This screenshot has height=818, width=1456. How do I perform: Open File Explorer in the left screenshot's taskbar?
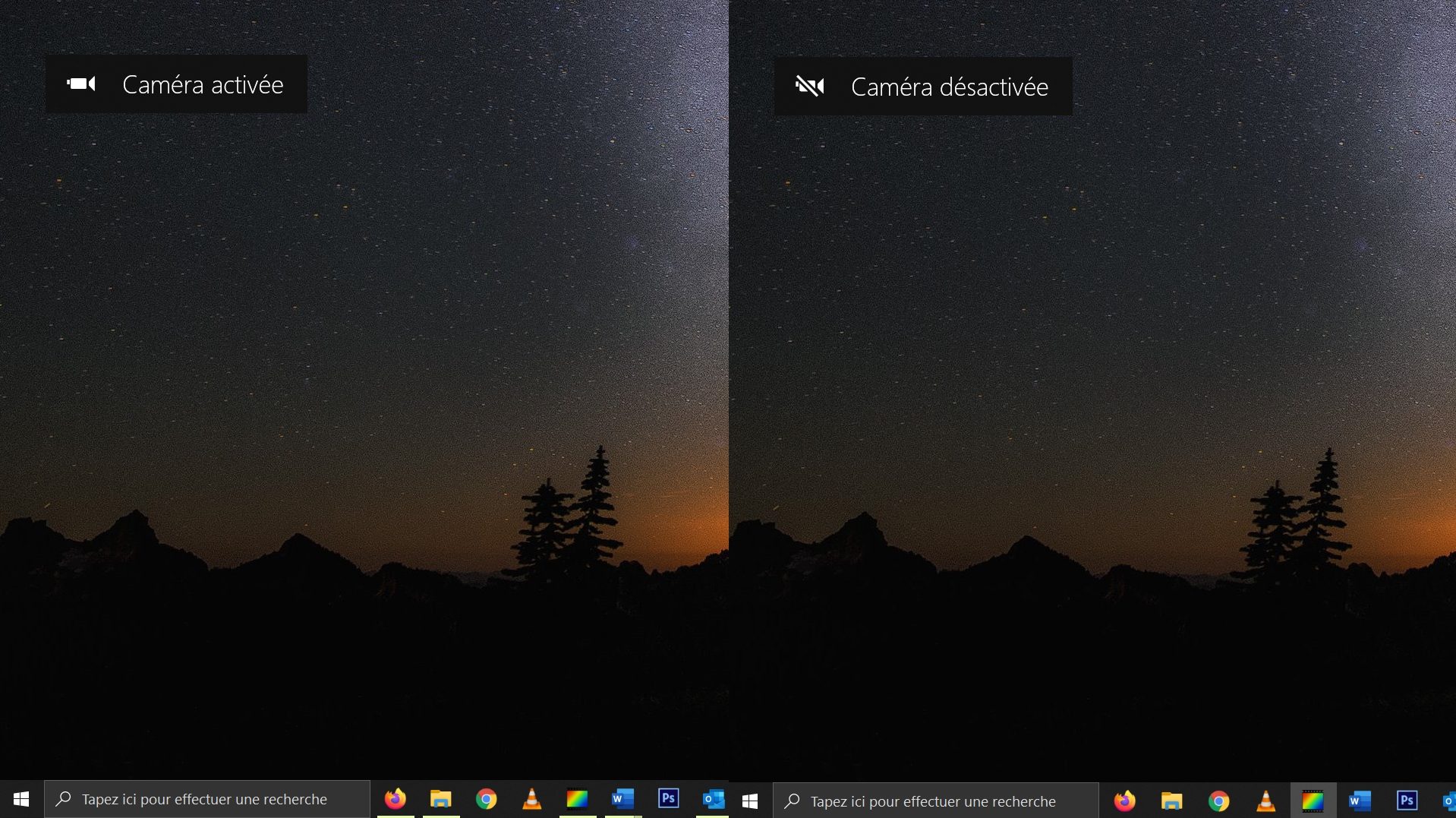coord(440,799)
